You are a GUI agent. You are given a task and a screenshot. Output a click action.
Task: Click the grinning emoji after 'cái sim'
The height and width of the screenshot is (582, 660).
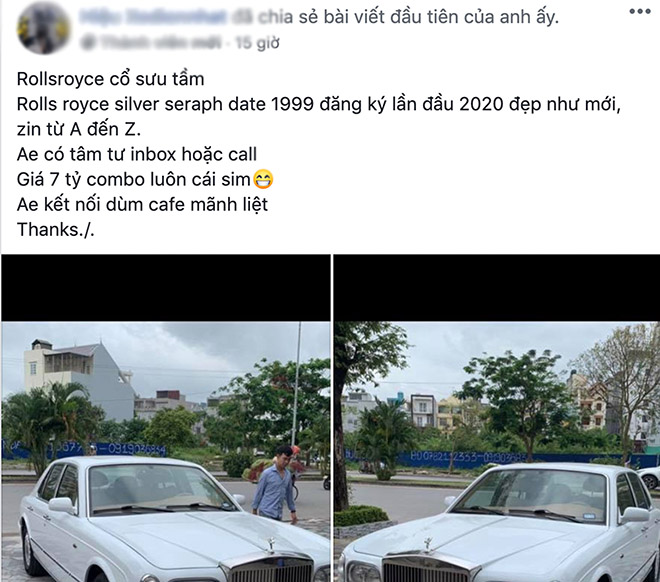pos(263,180)
